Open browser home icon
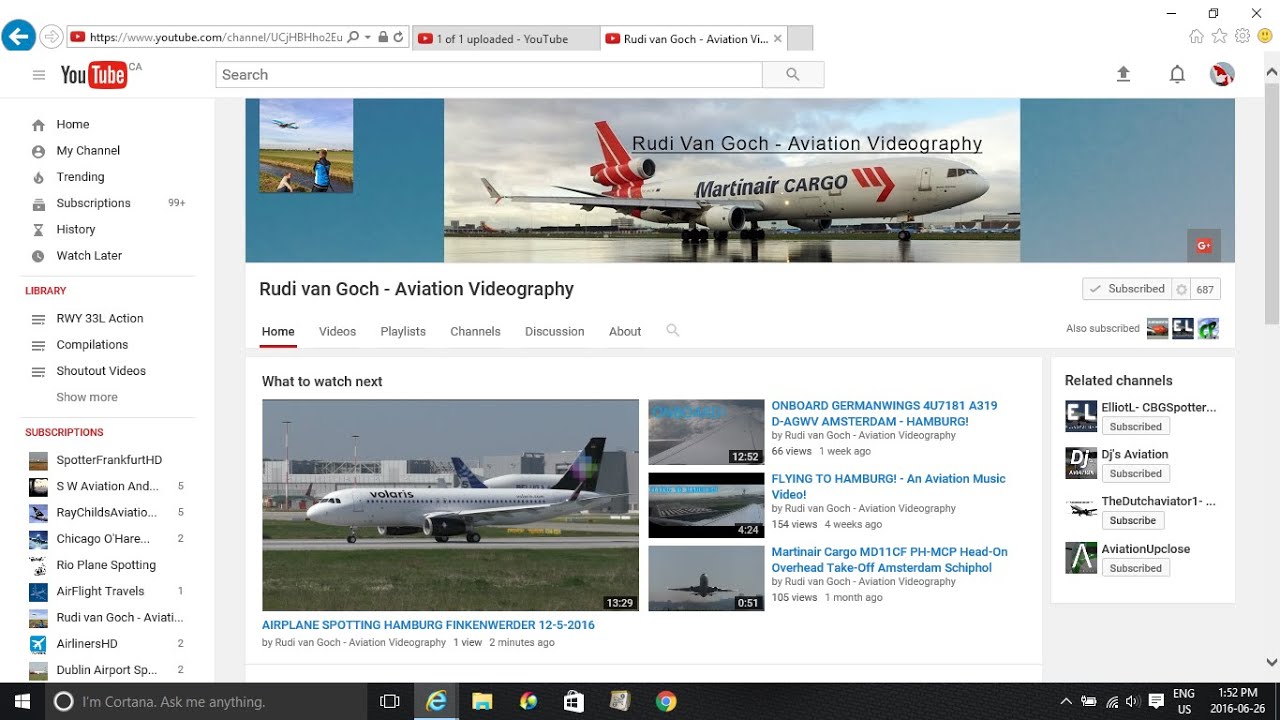This screenshot has width=1280, height=720. [1196, 37]
